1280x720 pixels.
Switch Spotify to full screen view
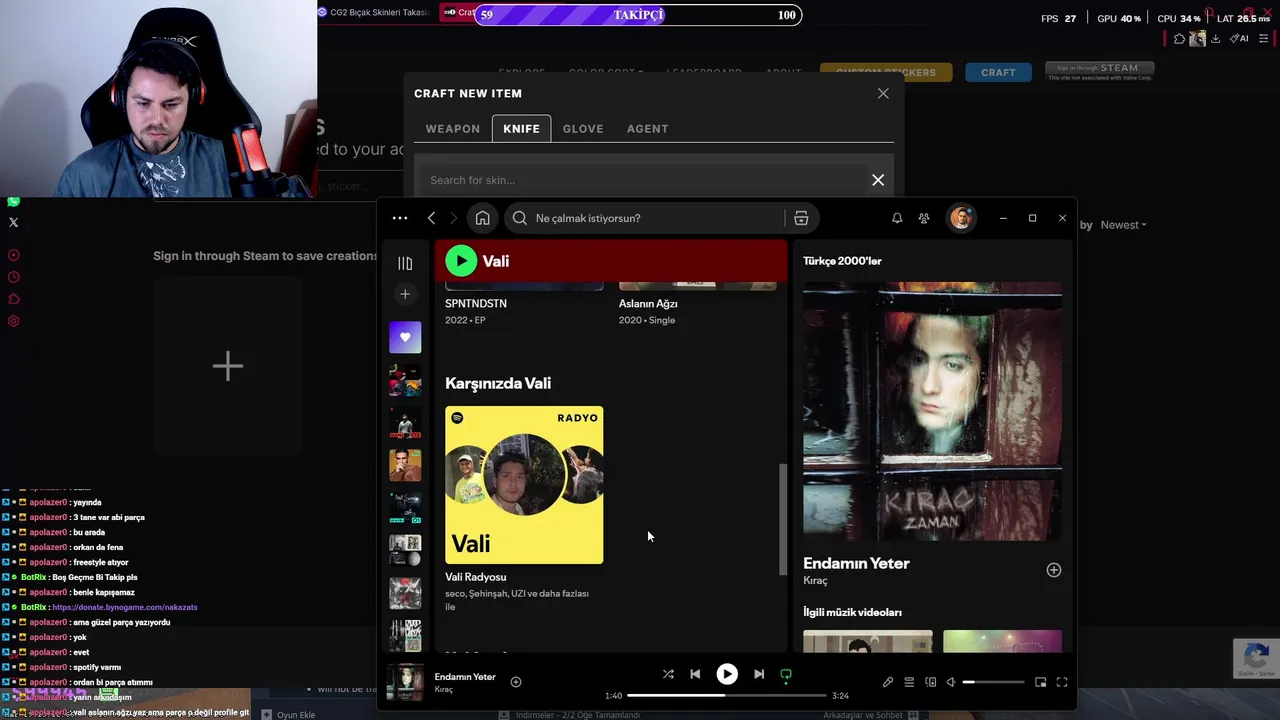click(1062, 682)
